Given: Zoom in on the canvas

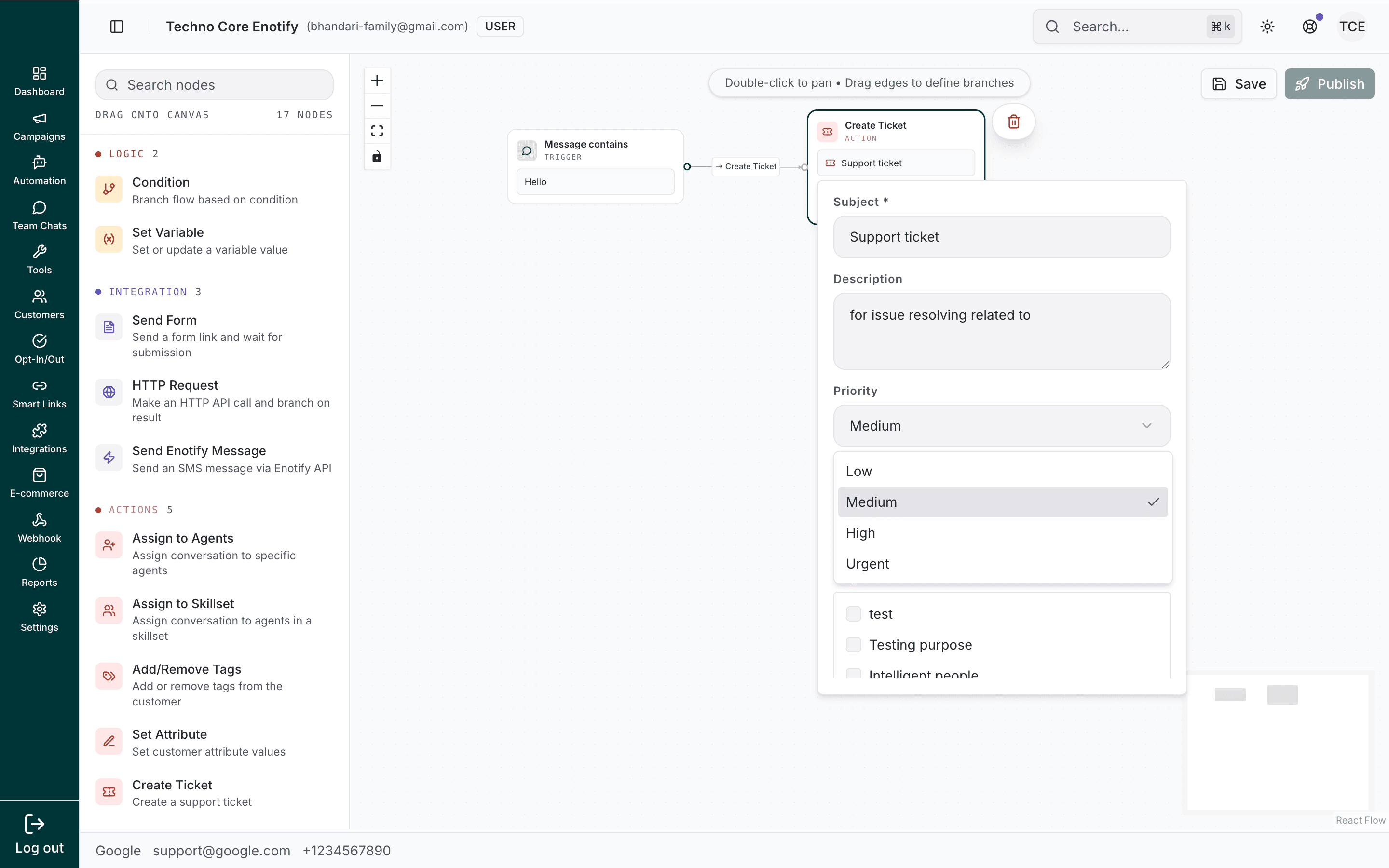Looking at the screenshot, I should click(377, 81).
